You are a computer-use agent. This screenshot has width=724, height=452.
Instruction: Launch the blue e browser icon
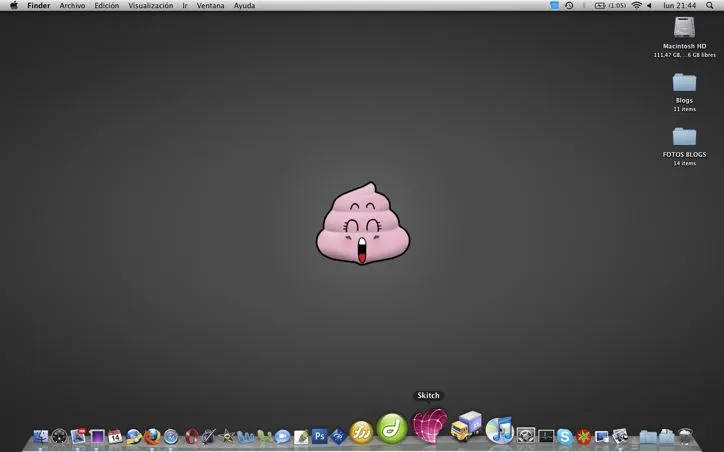(133, 436)
